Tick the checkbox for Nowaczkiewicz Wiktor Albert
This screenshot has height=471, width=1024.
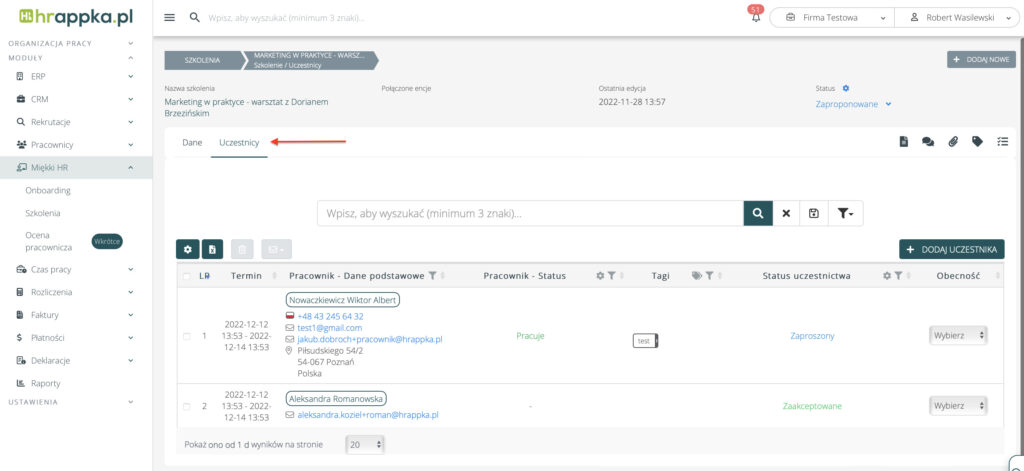pyautogui.click(x=186, y=336)
